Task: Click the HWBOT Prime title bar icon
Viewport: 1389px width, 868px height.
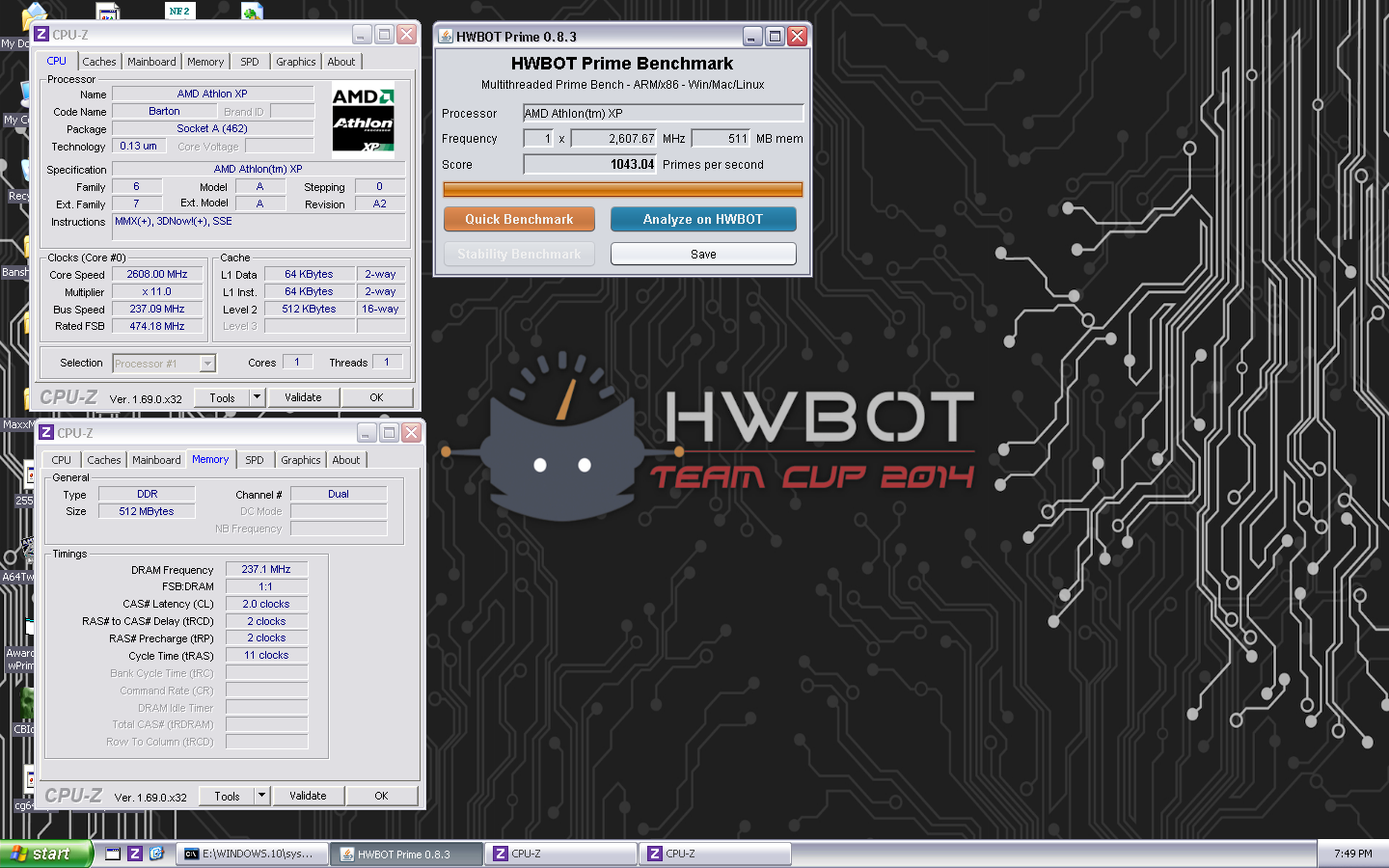Action: (446, 37)
